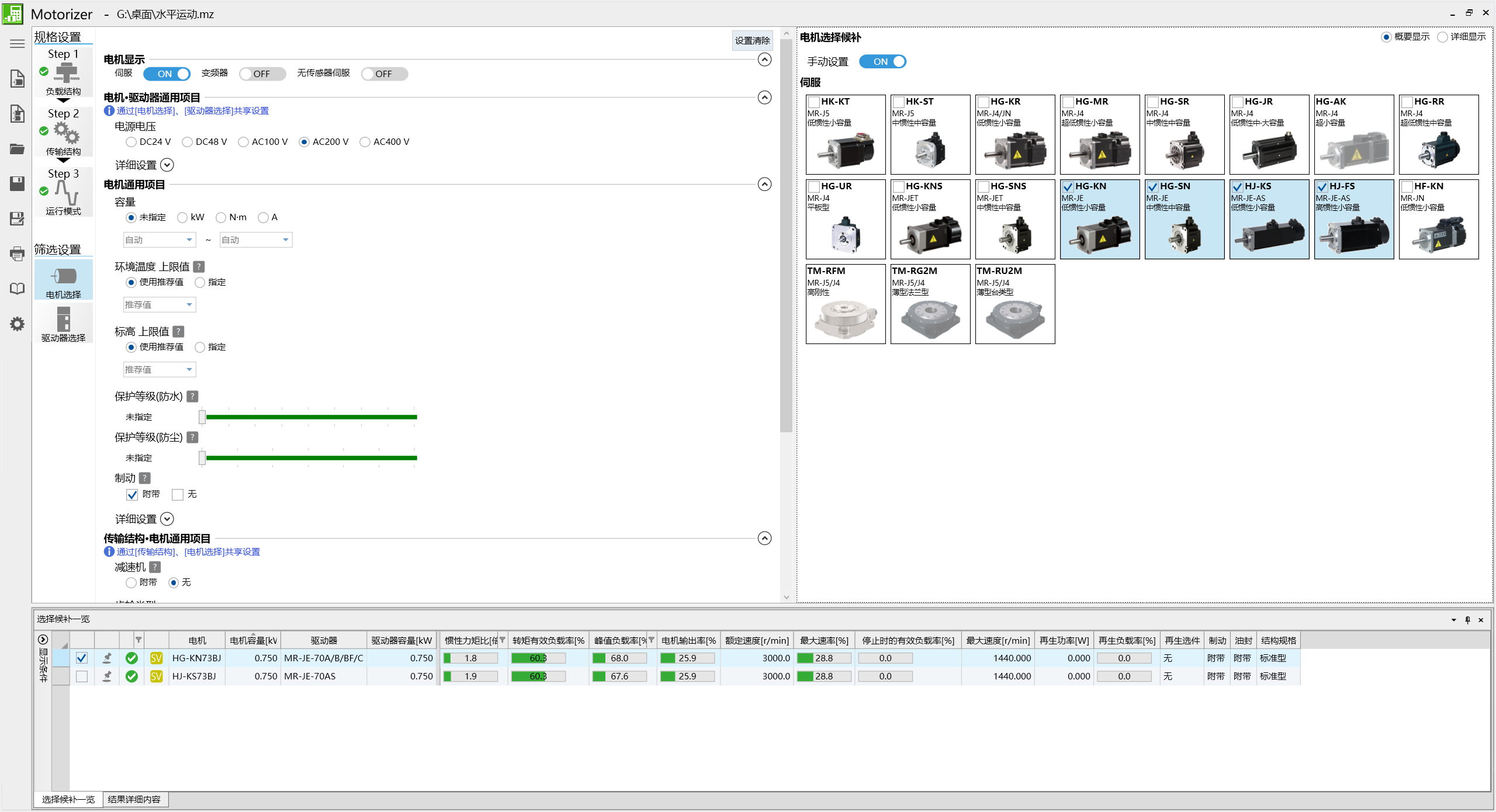
Task: Open settings via gear icon
Action: point(18,324)
